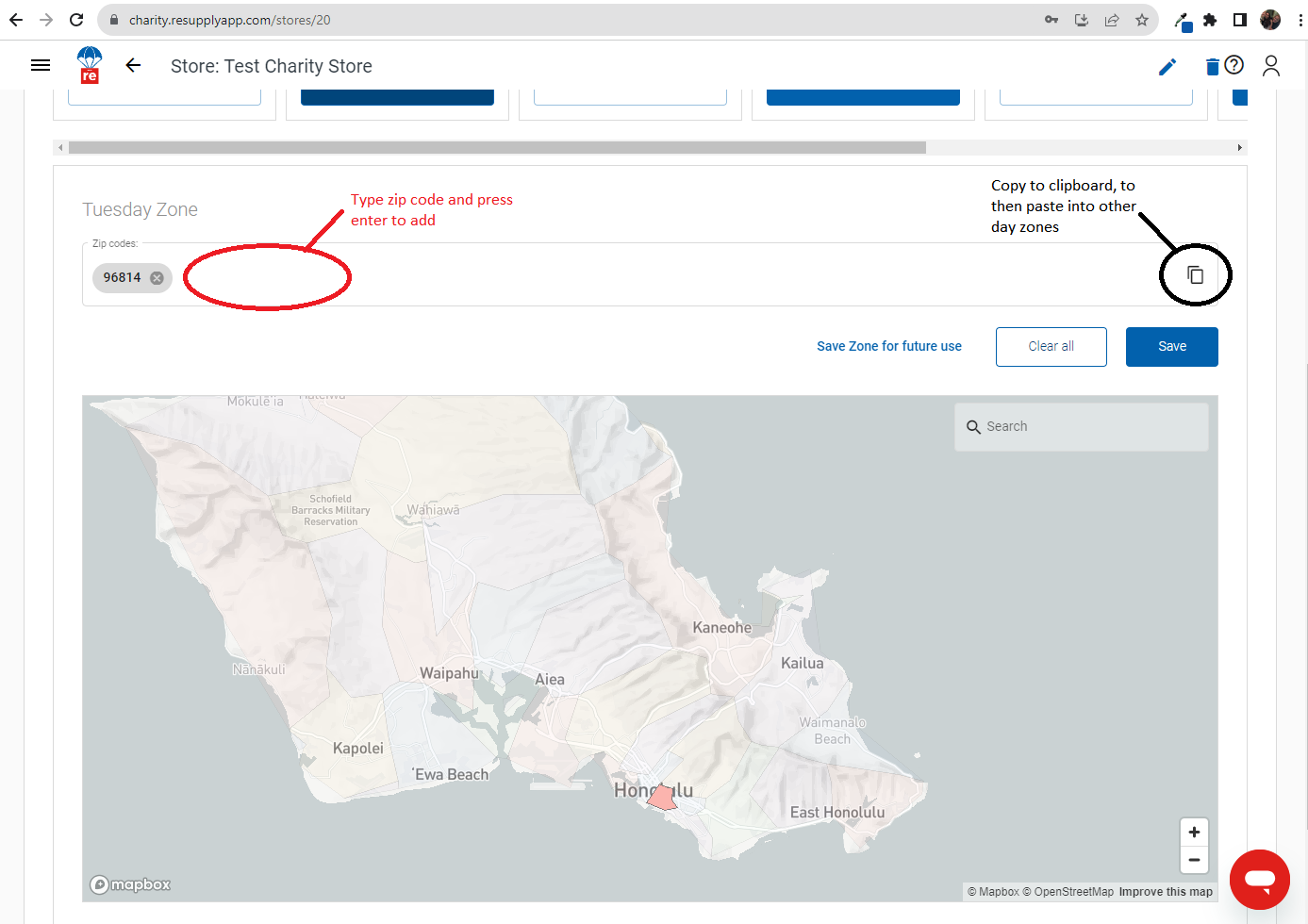This screenshot has width=1308, height=924.
Task: Bookmark this page with star
Action: [1142, 20]
